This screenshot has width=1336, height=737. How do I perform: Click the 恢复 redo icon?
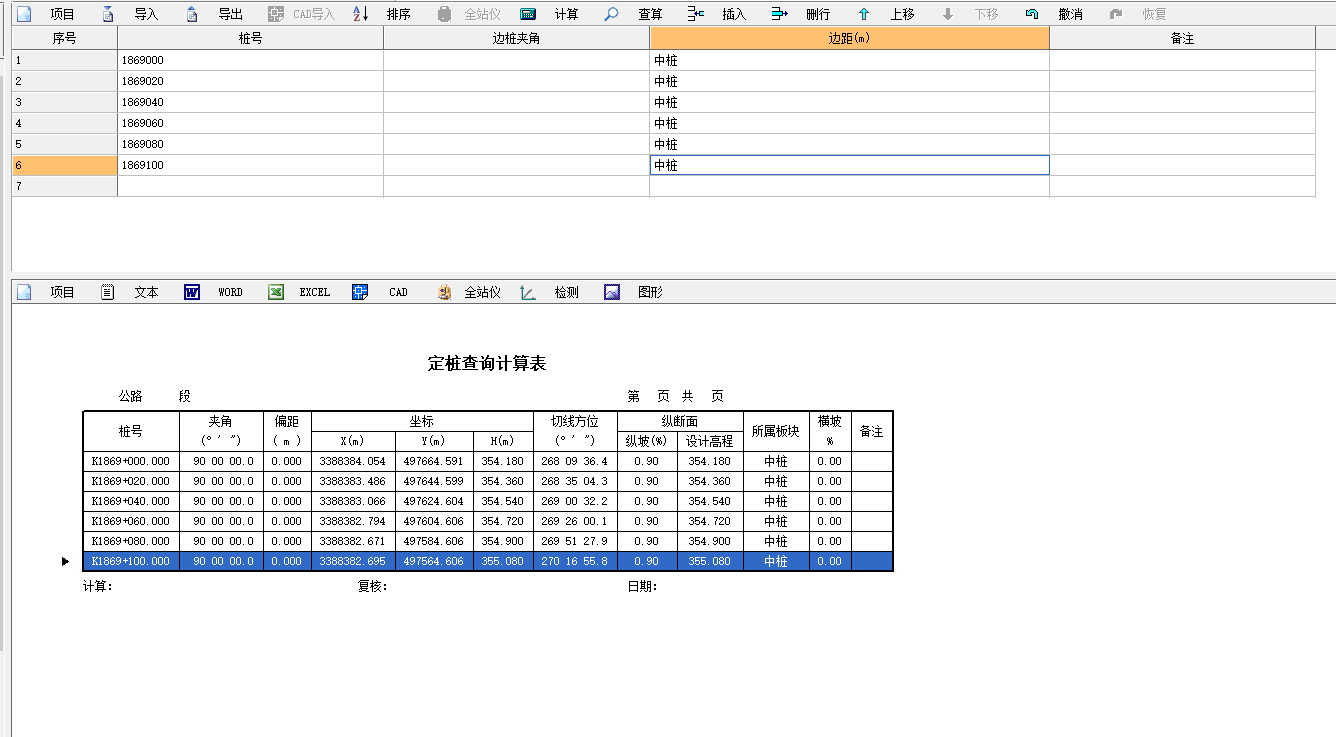[x=1116, y=14]
